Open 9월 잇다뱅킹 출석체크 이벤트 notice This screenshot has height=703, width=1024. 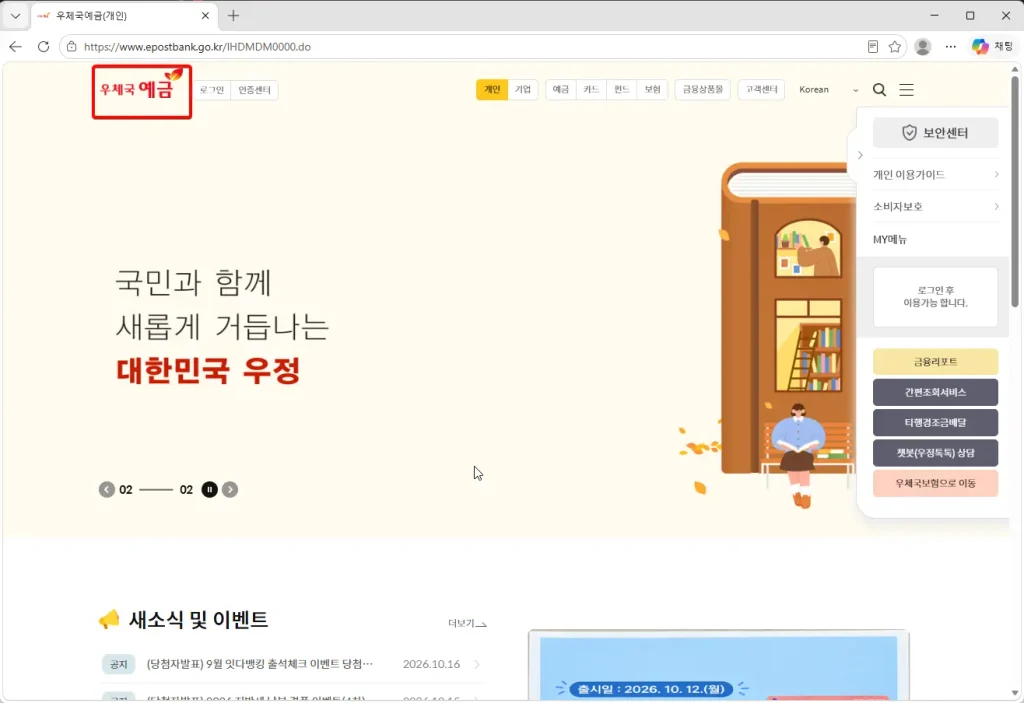pos(260,664)
